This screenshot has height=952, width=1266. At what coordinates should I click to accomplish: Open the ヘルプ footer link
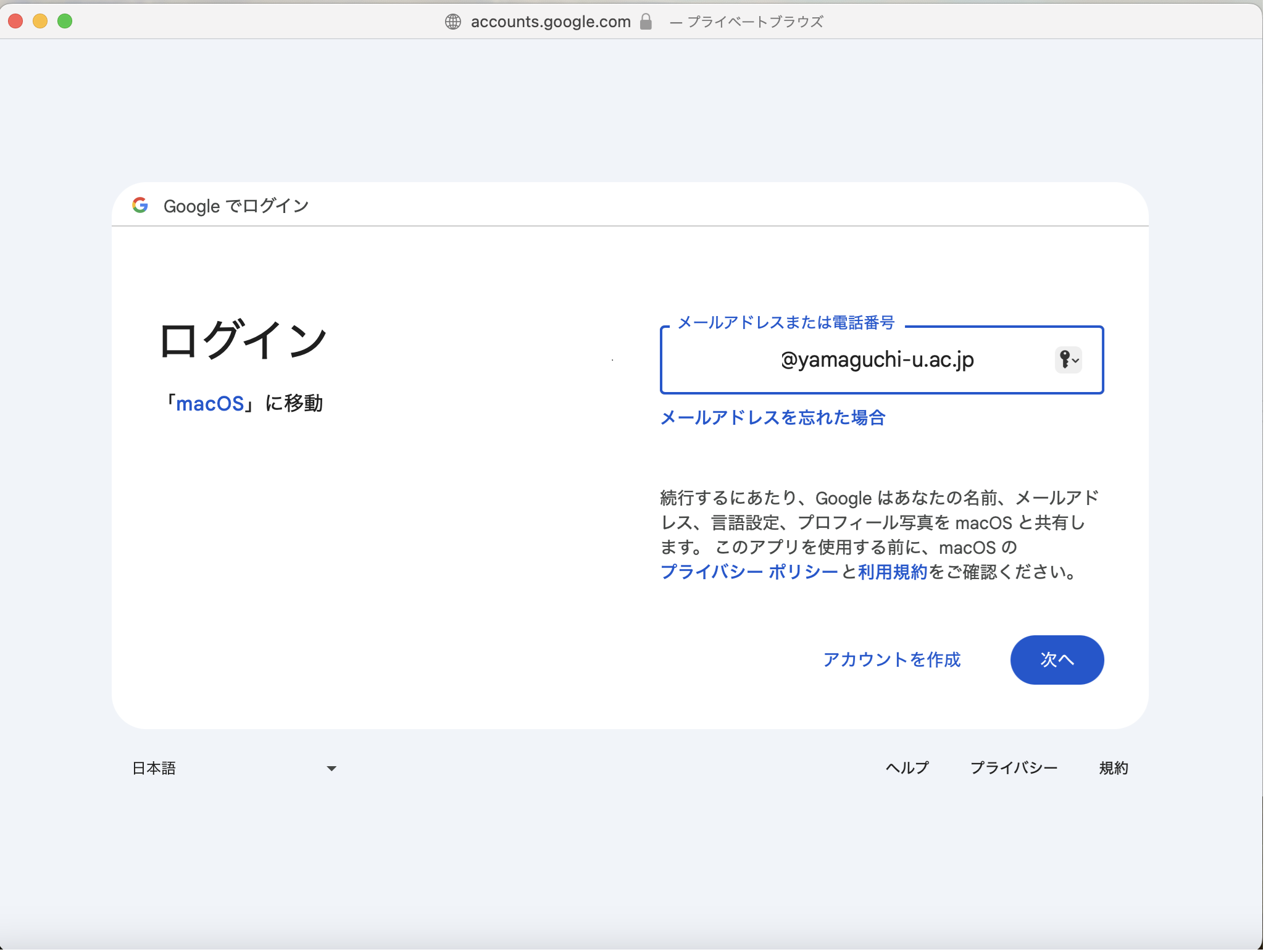click(x=909, y=769)
